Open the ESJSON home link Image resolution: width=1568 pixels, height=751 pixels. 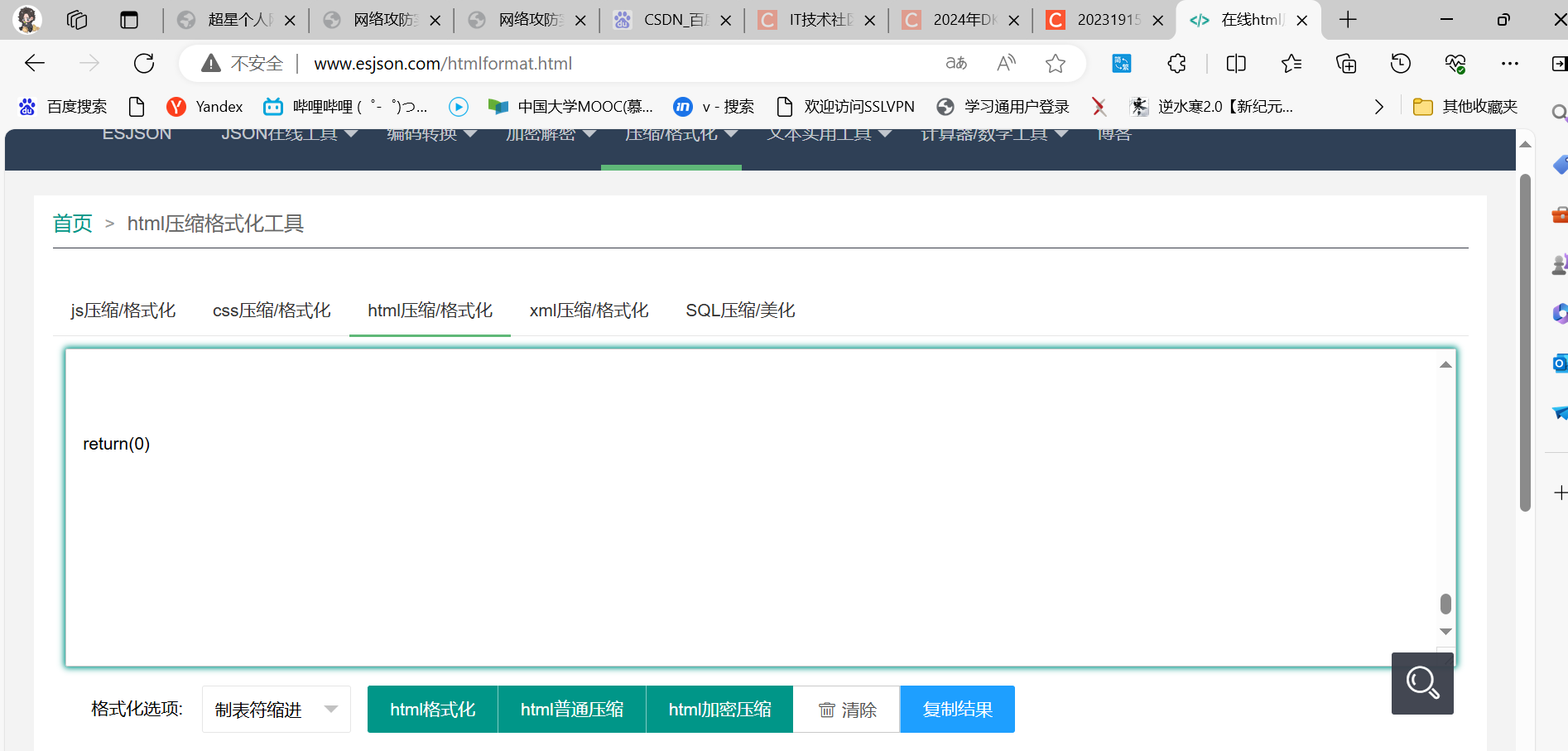(137, 135)
